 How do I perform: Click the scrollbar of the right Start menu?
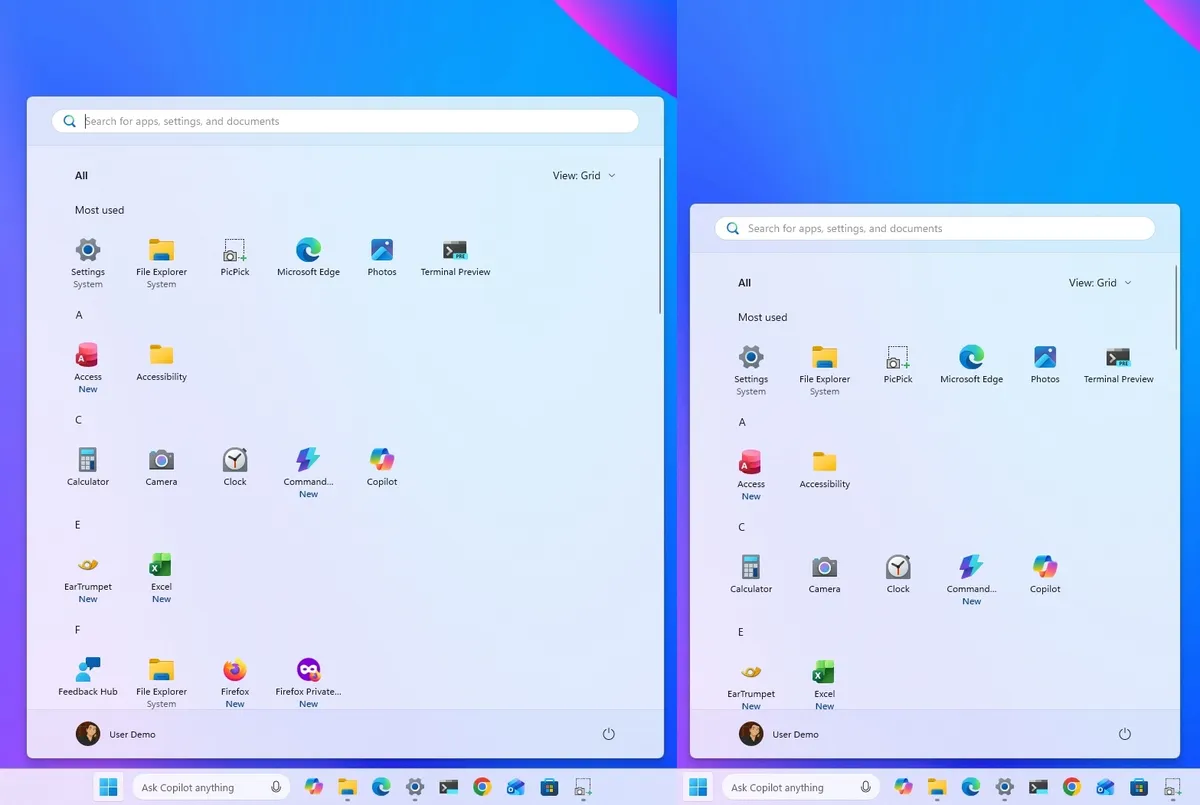[1176, 309]
